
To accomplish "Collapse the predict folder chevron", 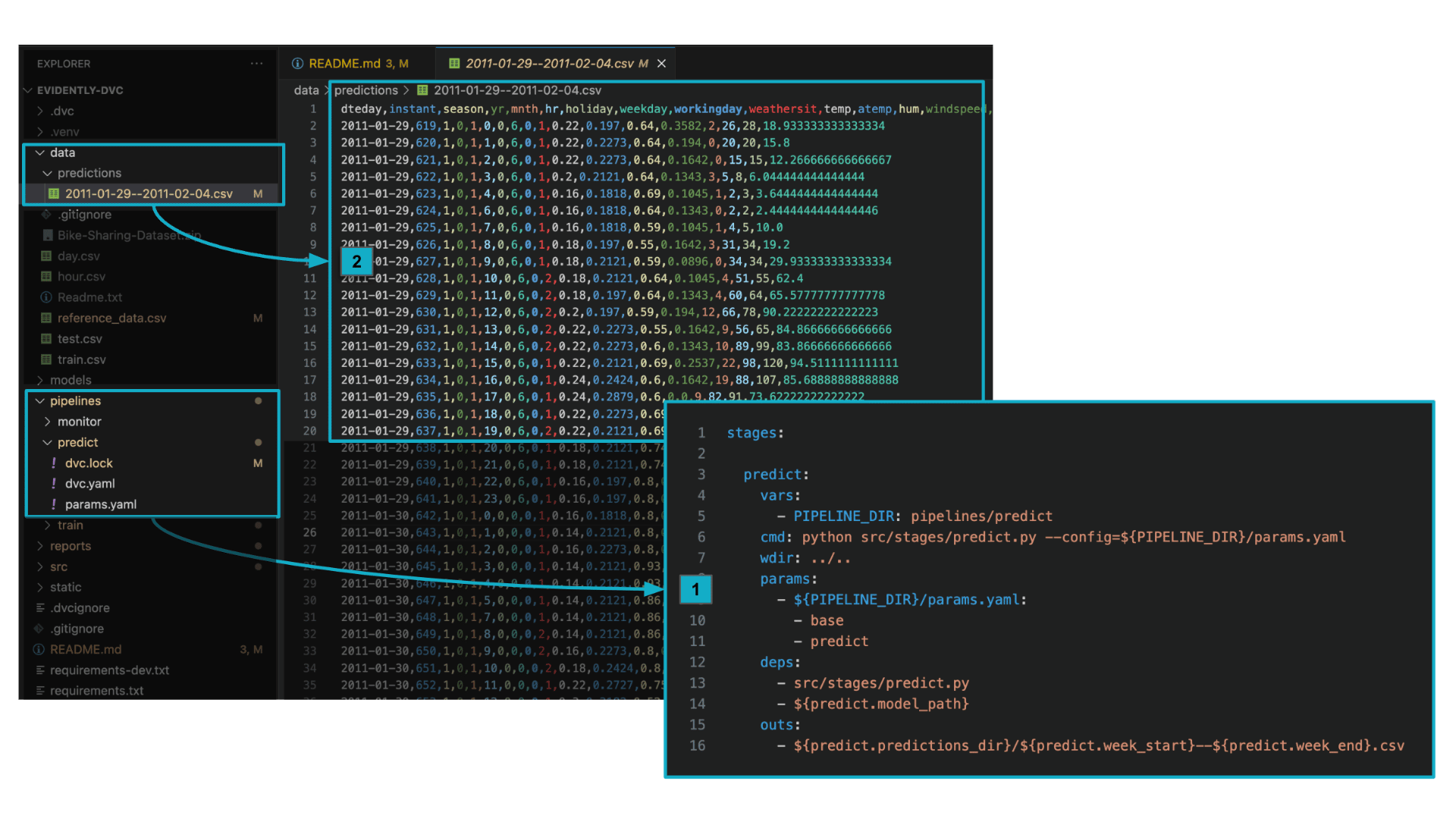I will (x=48, y=443).
